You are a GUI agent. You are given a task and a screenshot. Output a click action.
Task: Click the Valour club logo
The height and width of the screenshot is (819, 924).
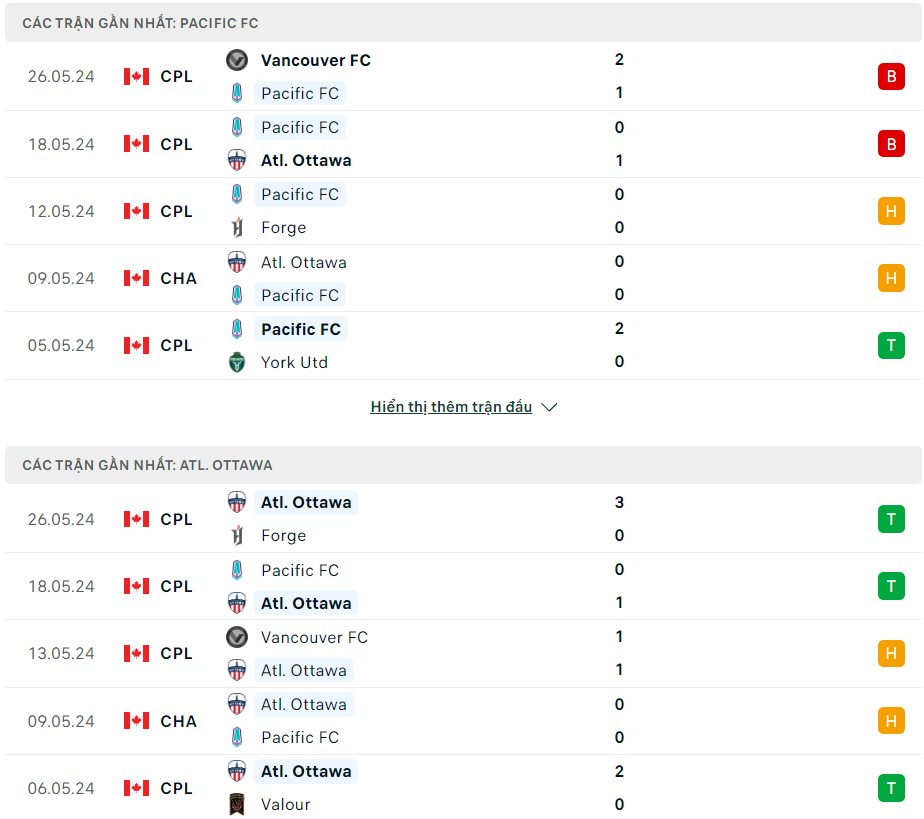point(237,804)
